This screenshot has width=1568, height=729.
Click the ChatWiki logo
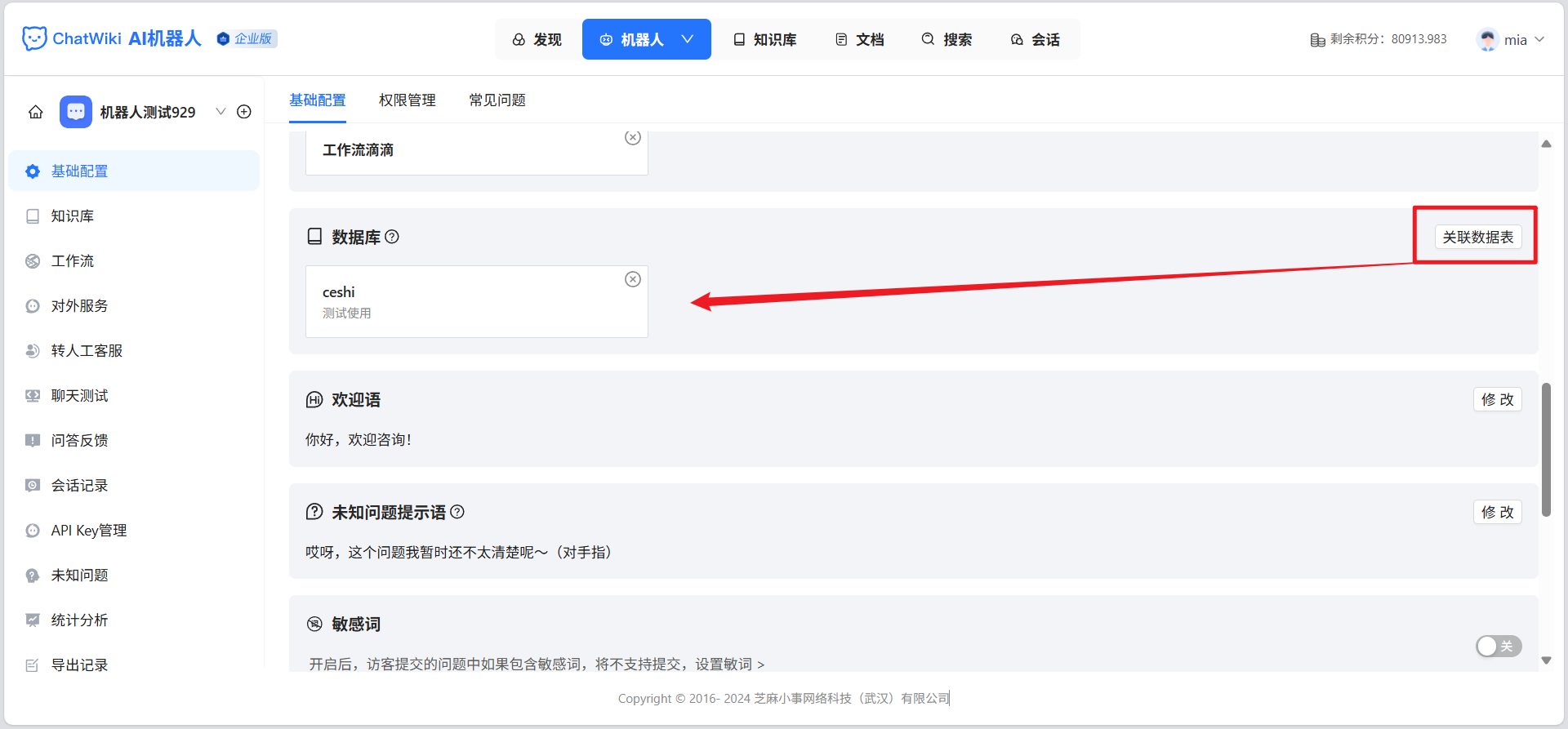click(111, 38)
